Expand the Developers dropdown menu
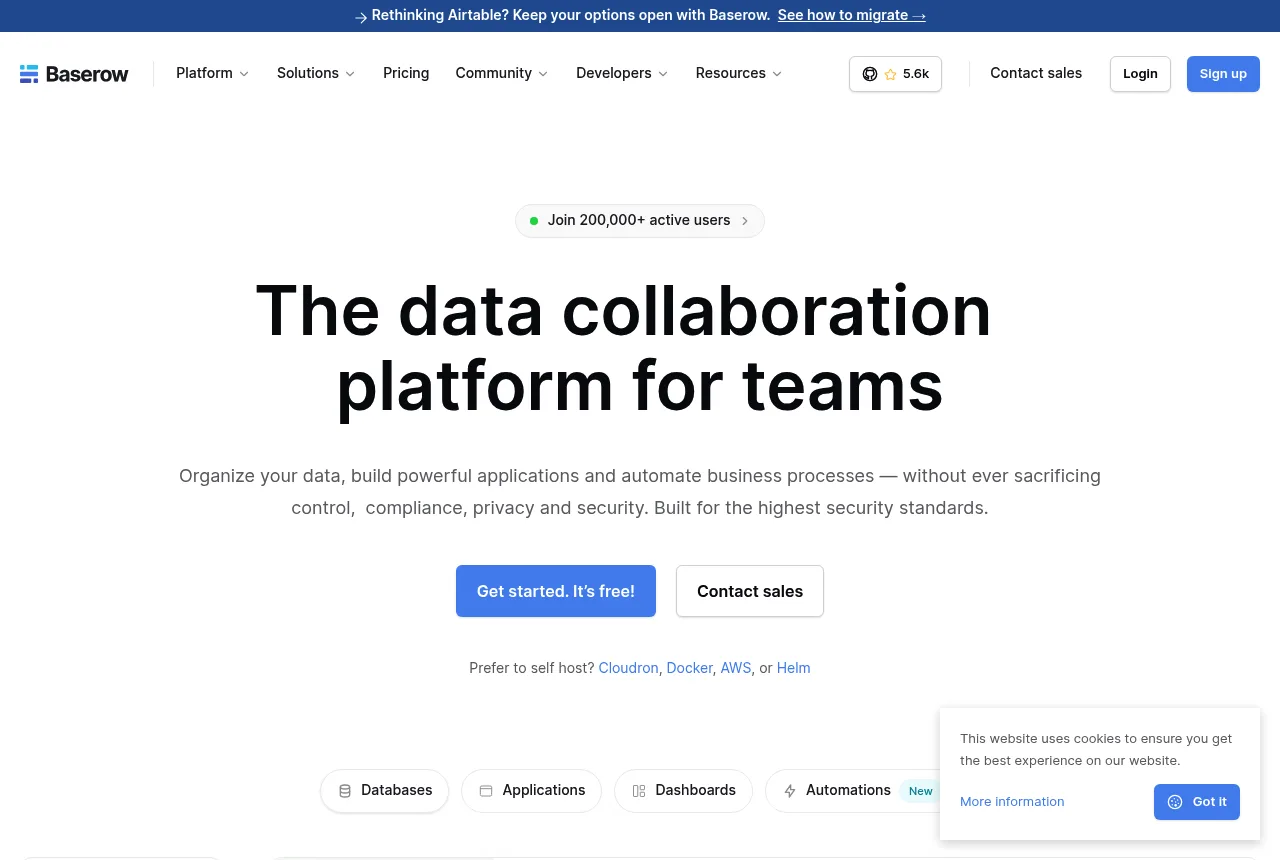 pyautogui.click(x=622, y=73)
